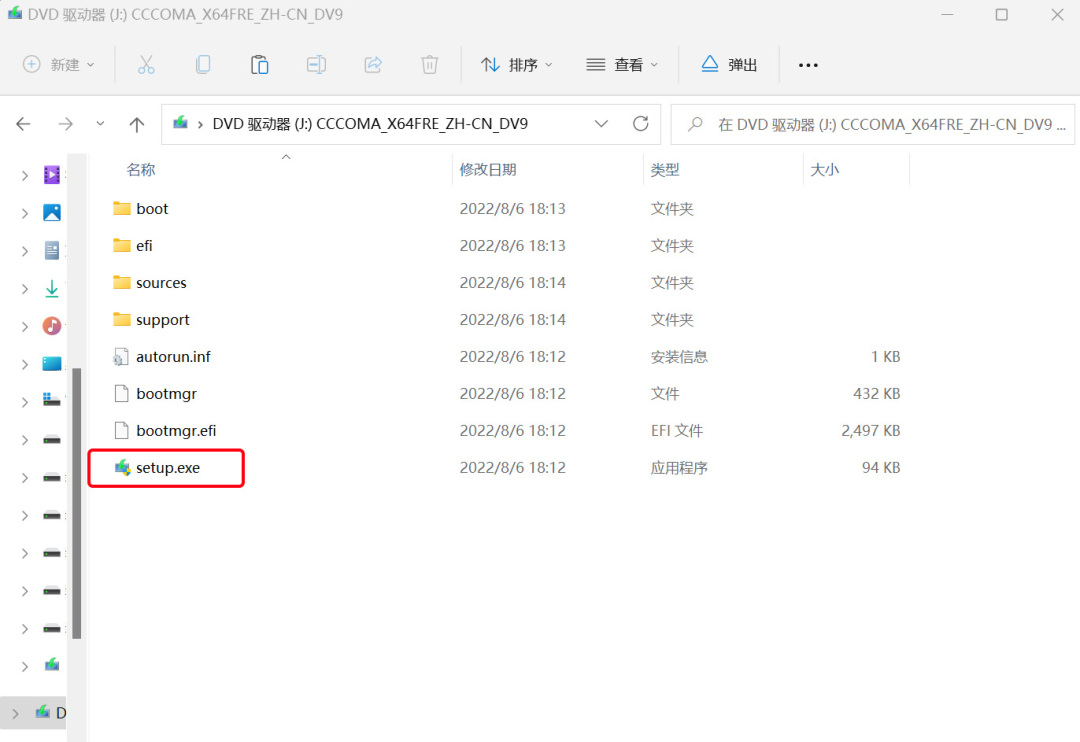Click the back navigation arrow
Viewport: 1080px width, 742px height.
click(x=23, y=124)
